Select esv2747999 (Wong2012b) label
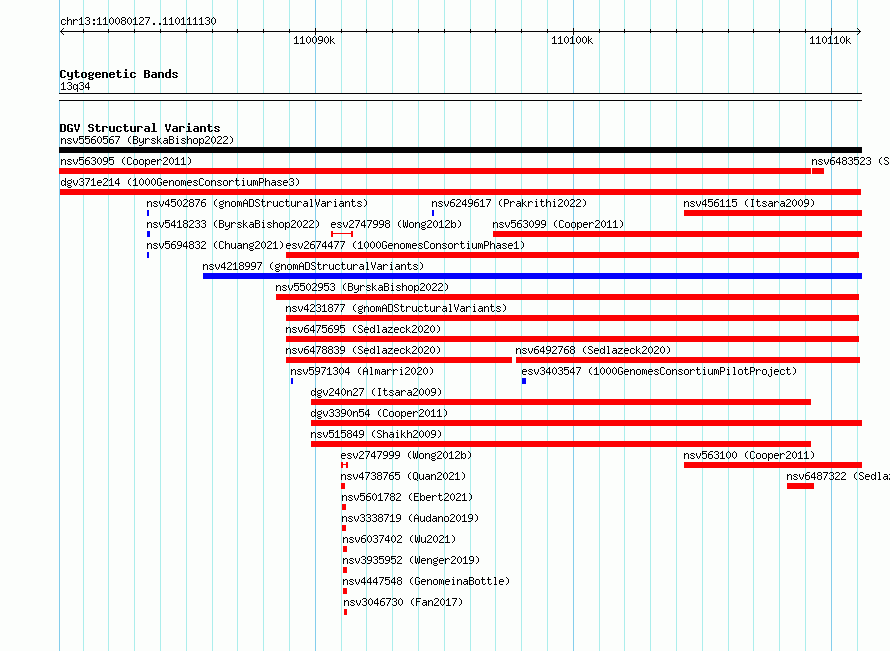The width and height of the screenshot is (890, 651). (x=406, y=455)
